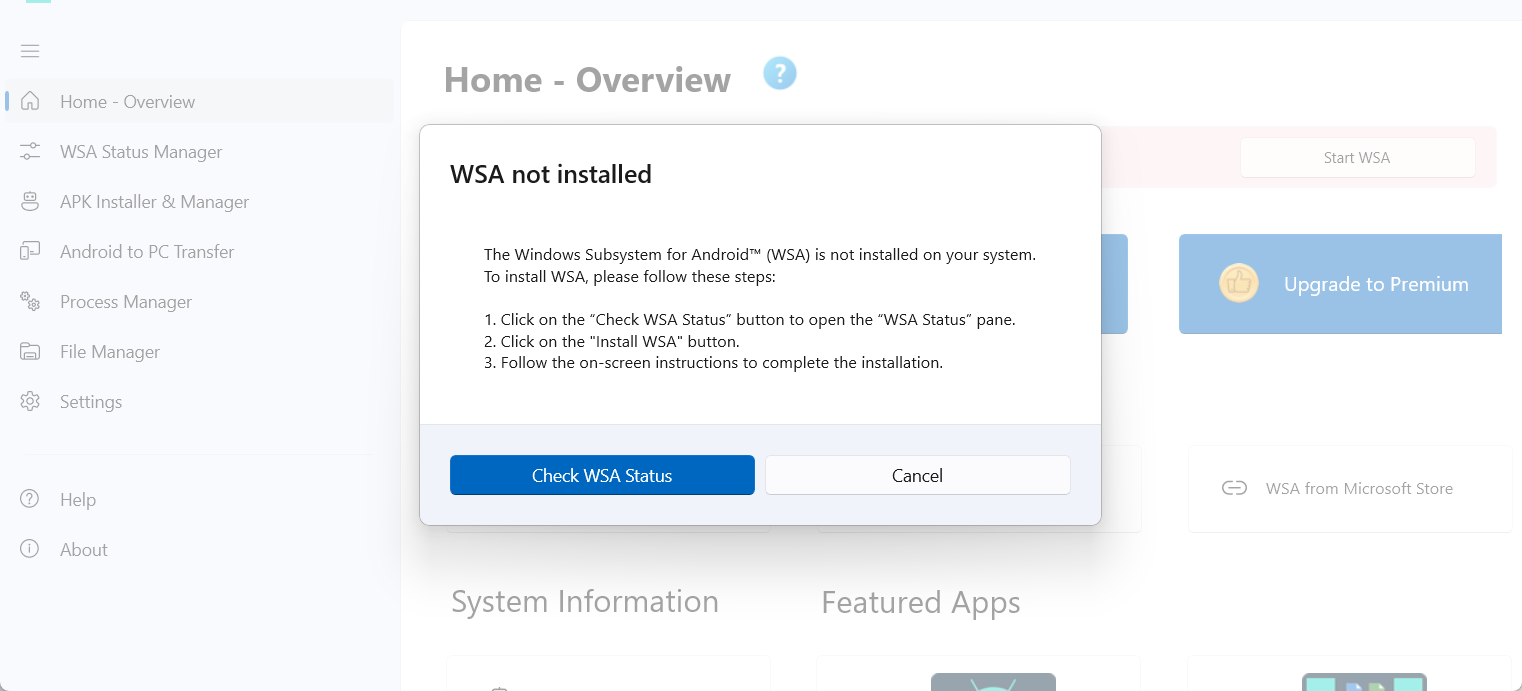Click the File Manager folder icon
The height and width of the screenshot is (691, 1522).
pyautogui.click(x=30, y=351)
